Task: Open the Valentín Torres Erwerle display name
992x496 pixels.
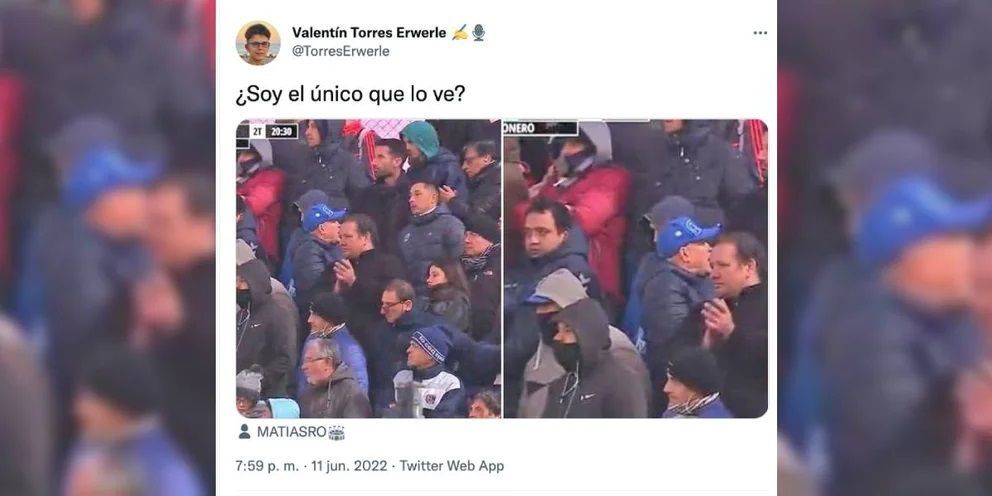Action: [369, 32]
